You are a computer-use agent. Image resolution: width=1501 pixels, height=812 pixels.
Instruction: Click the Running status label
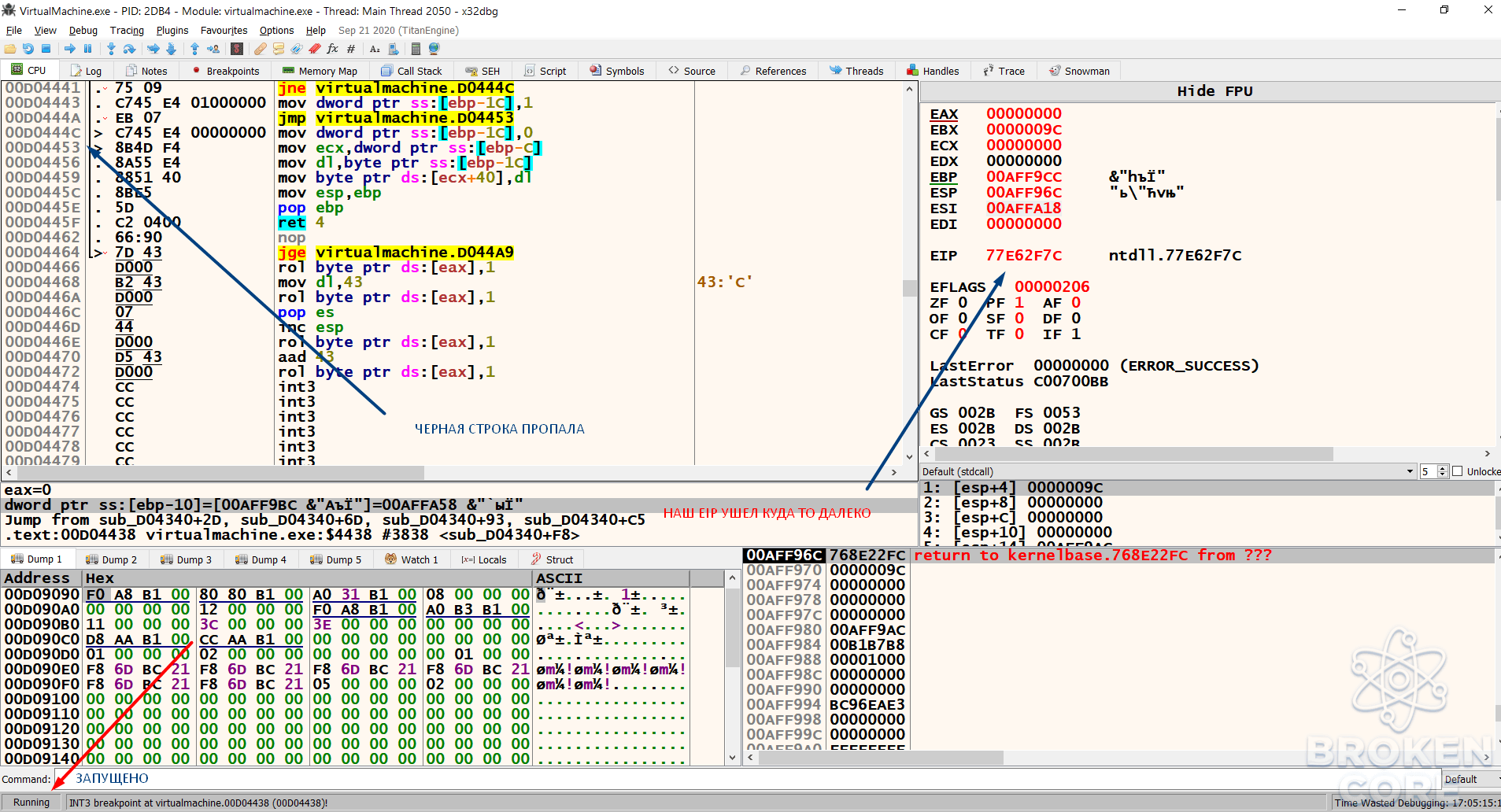pyautogui.click(x=31, y=803)
